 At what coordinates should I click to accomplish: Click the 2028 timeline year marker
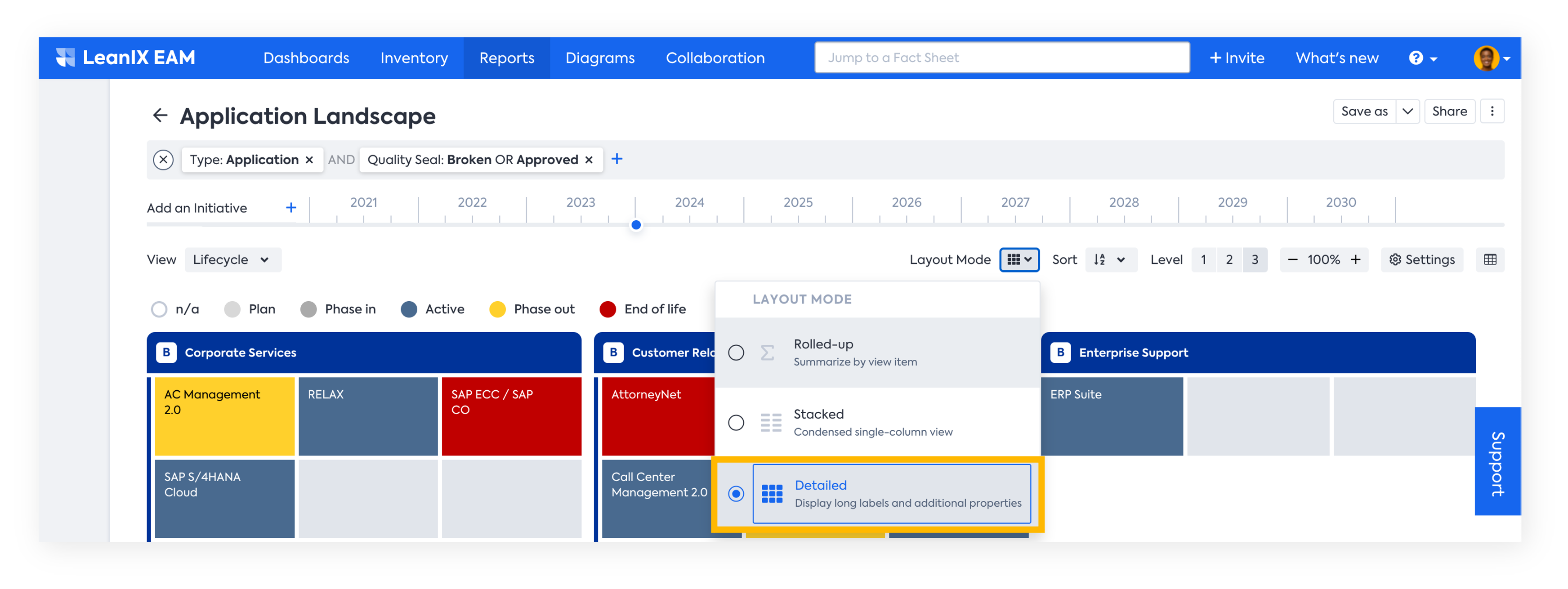click(x=1124, y=203)
